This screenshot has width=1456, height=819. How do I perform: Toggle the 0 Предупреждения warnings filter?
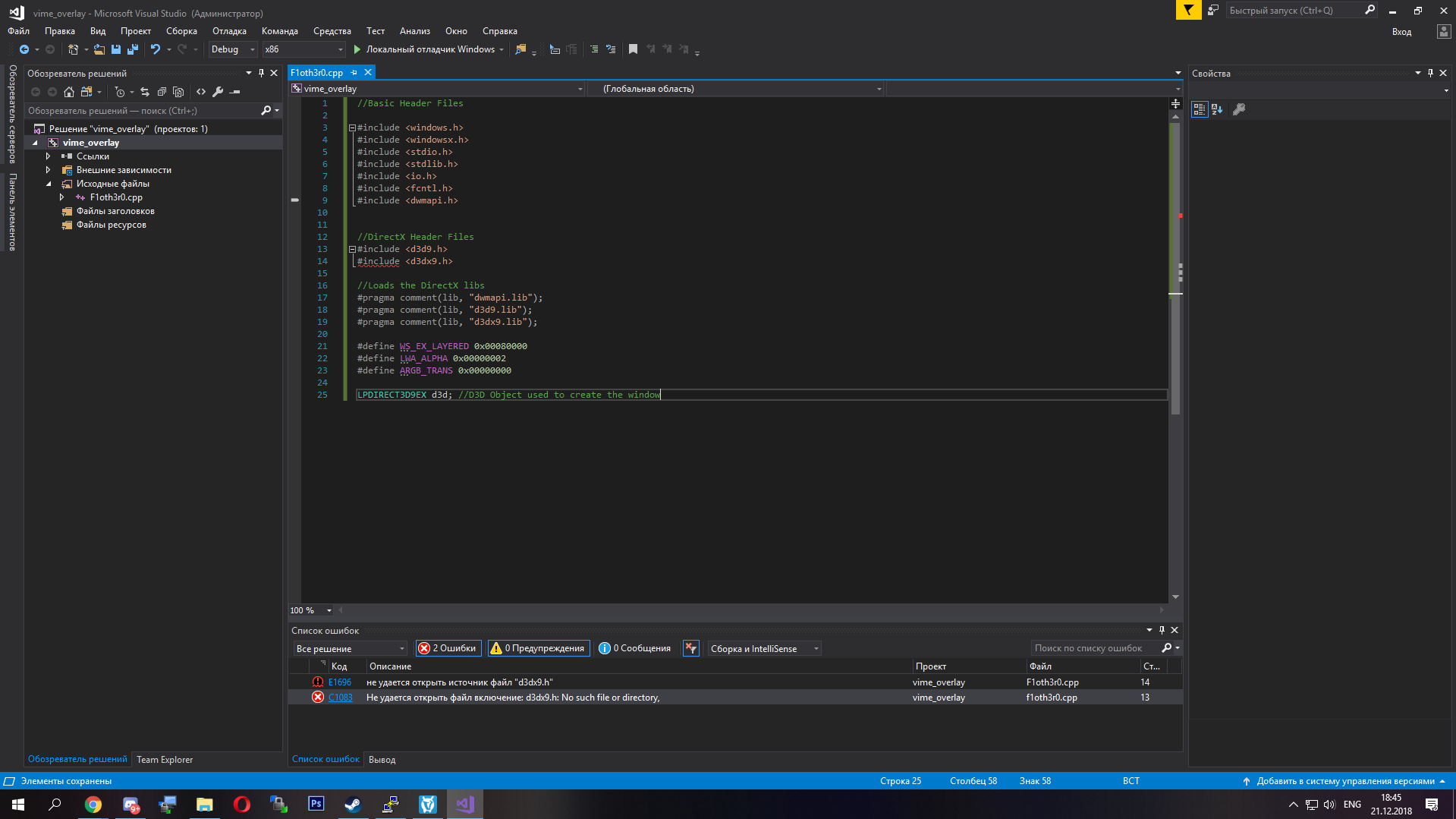click(x=538, y=648)
